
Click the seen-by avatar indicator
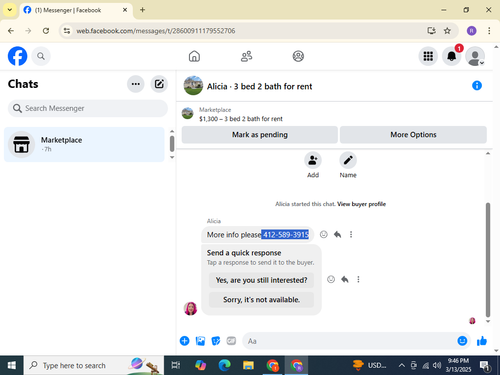pos(472,321)
